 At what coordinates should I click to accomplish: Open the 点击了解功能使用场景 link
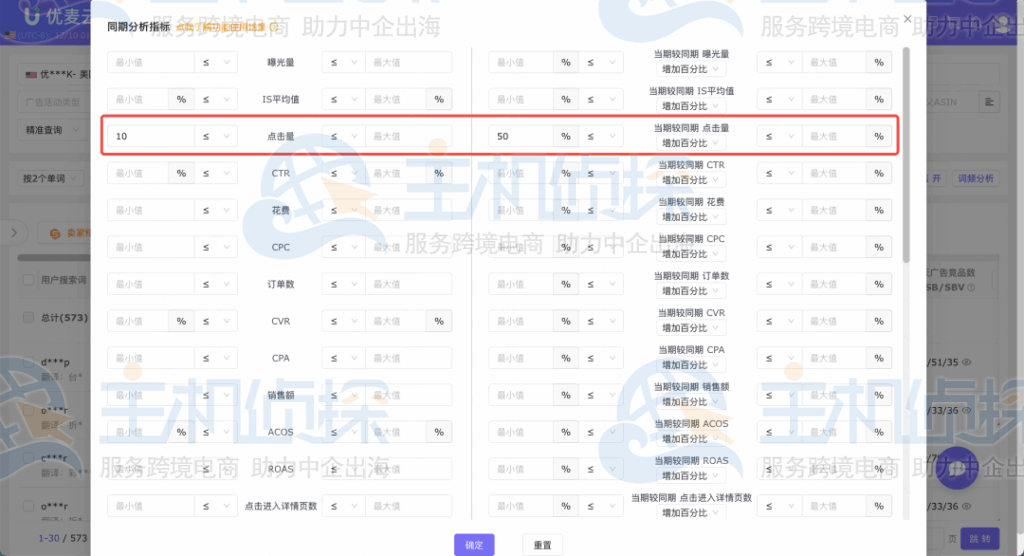pyautogui.click(x=221, y=27)
